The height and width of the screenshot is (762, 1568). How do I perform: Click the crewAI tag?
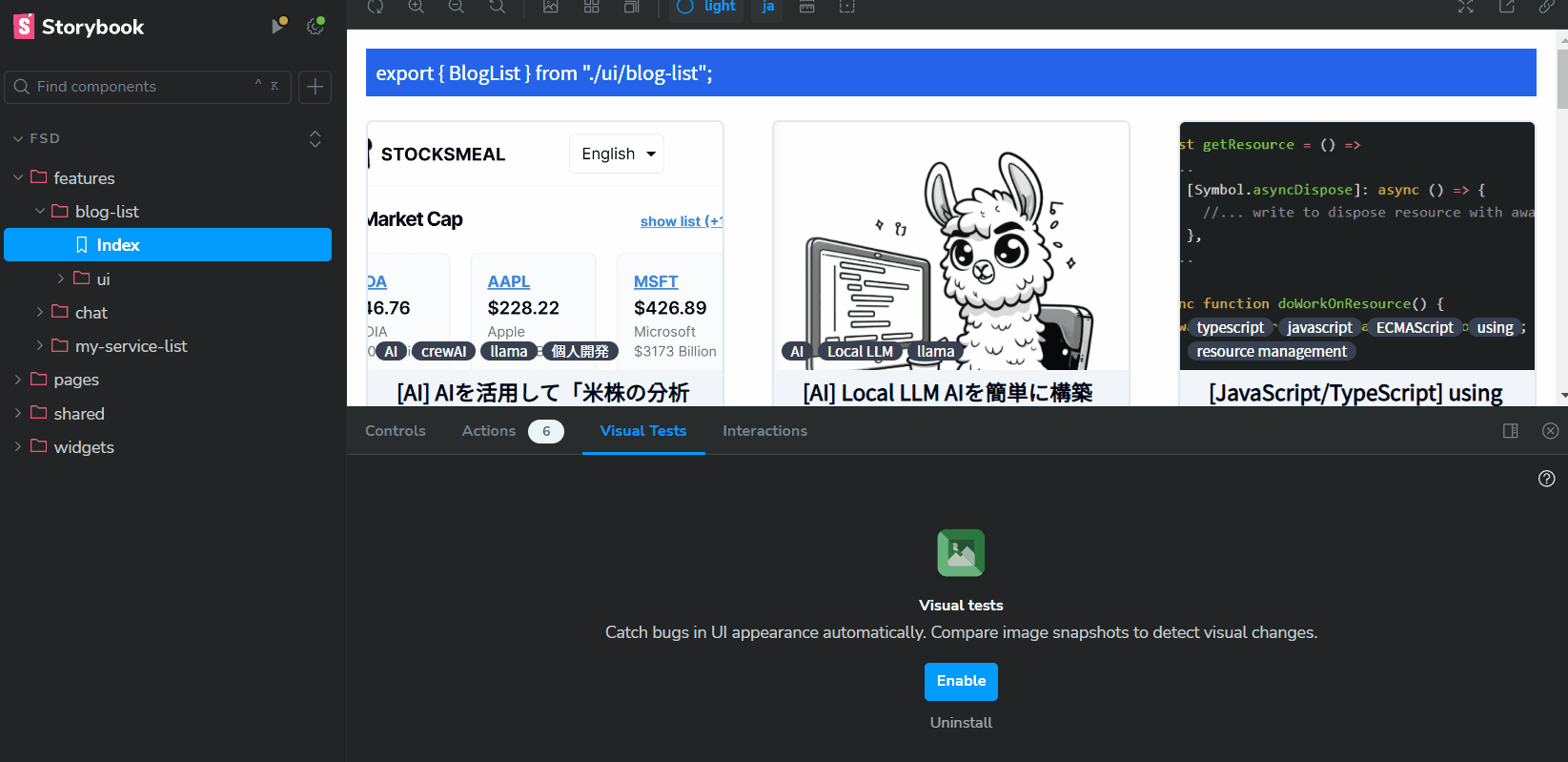[444, 352]
